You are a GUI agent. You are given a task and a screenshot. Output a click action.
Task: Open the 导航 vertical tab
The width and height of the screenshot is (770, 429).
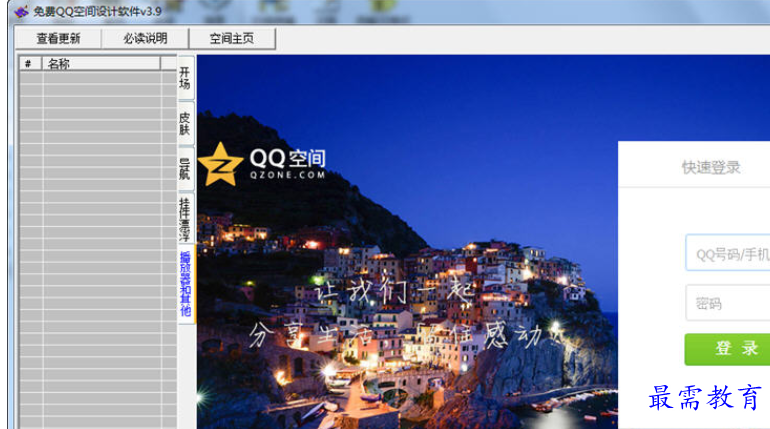[185, 168]
